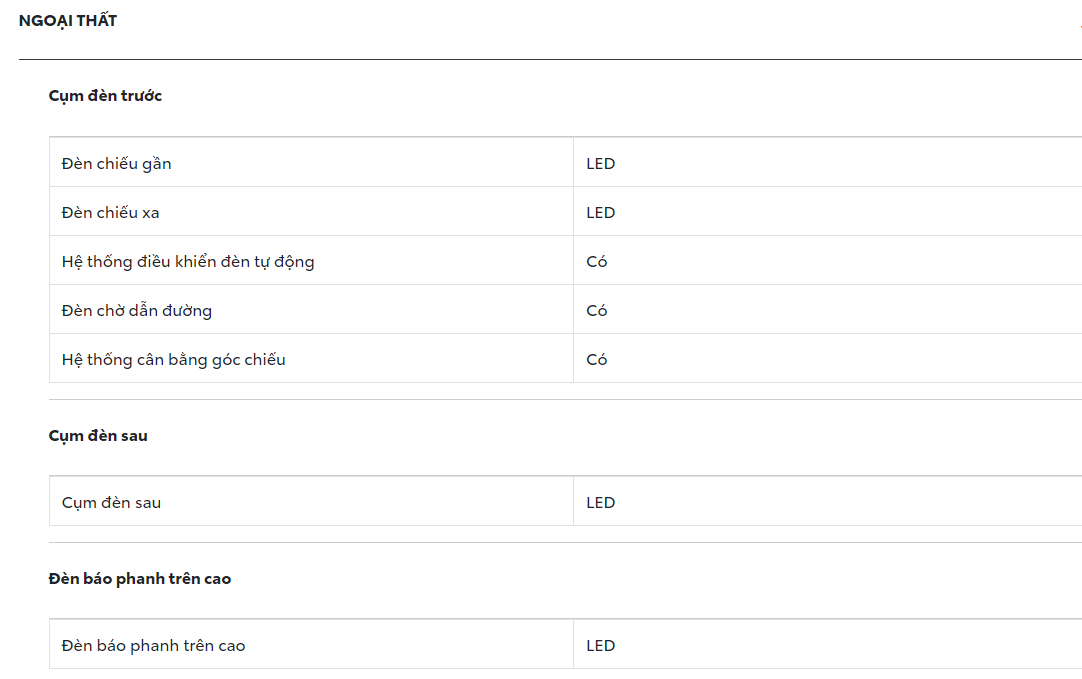Click the Cụm đèn trước subsection heading
The width and height of the screenshot is (1082, 679).
coord(105,96)
